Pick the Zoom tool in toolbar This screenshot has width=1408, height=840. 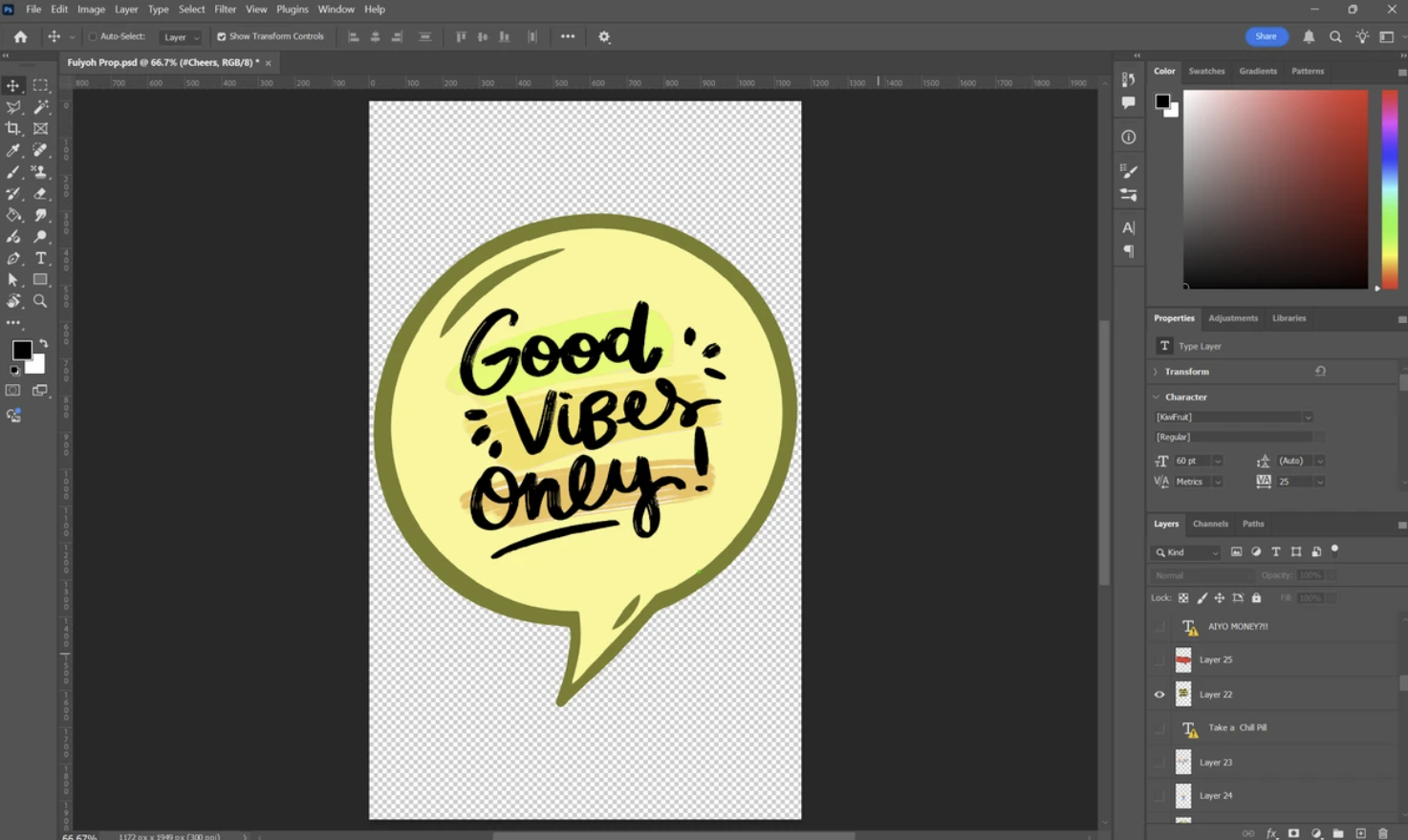(40, 301)
